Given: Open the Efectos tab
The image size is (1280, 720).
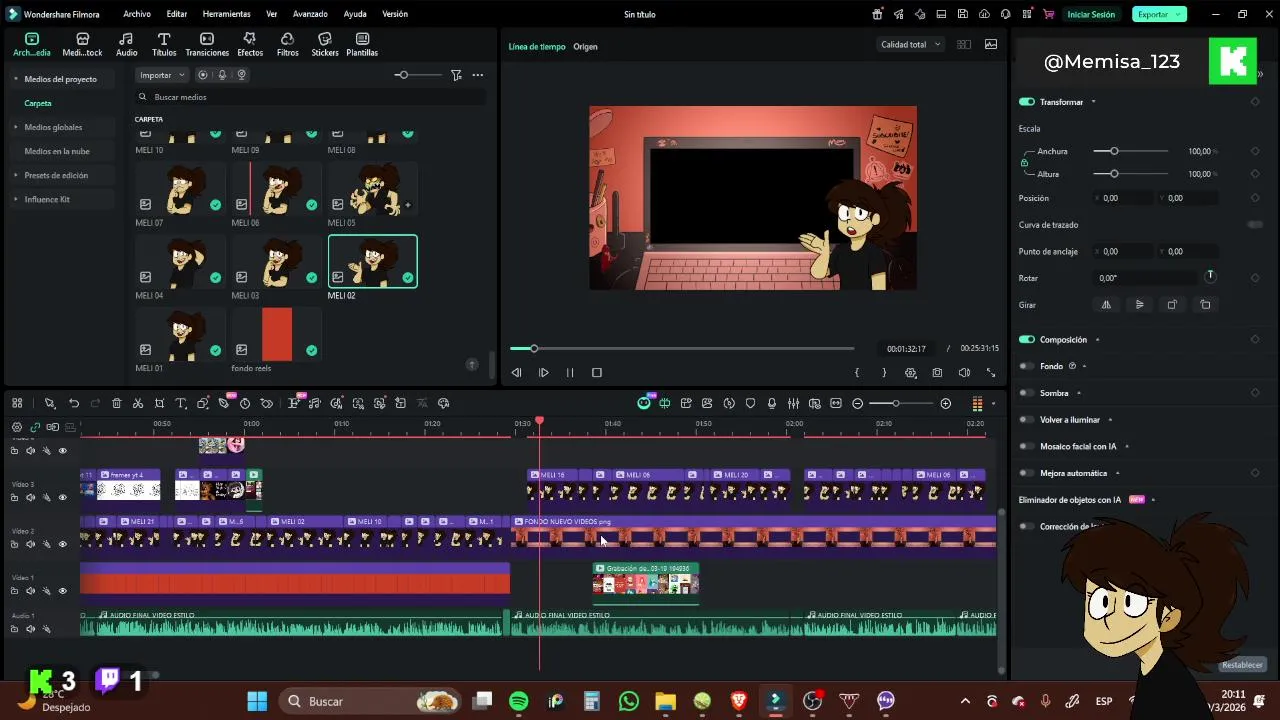Looking at the screenshot, I should [250, 44].
